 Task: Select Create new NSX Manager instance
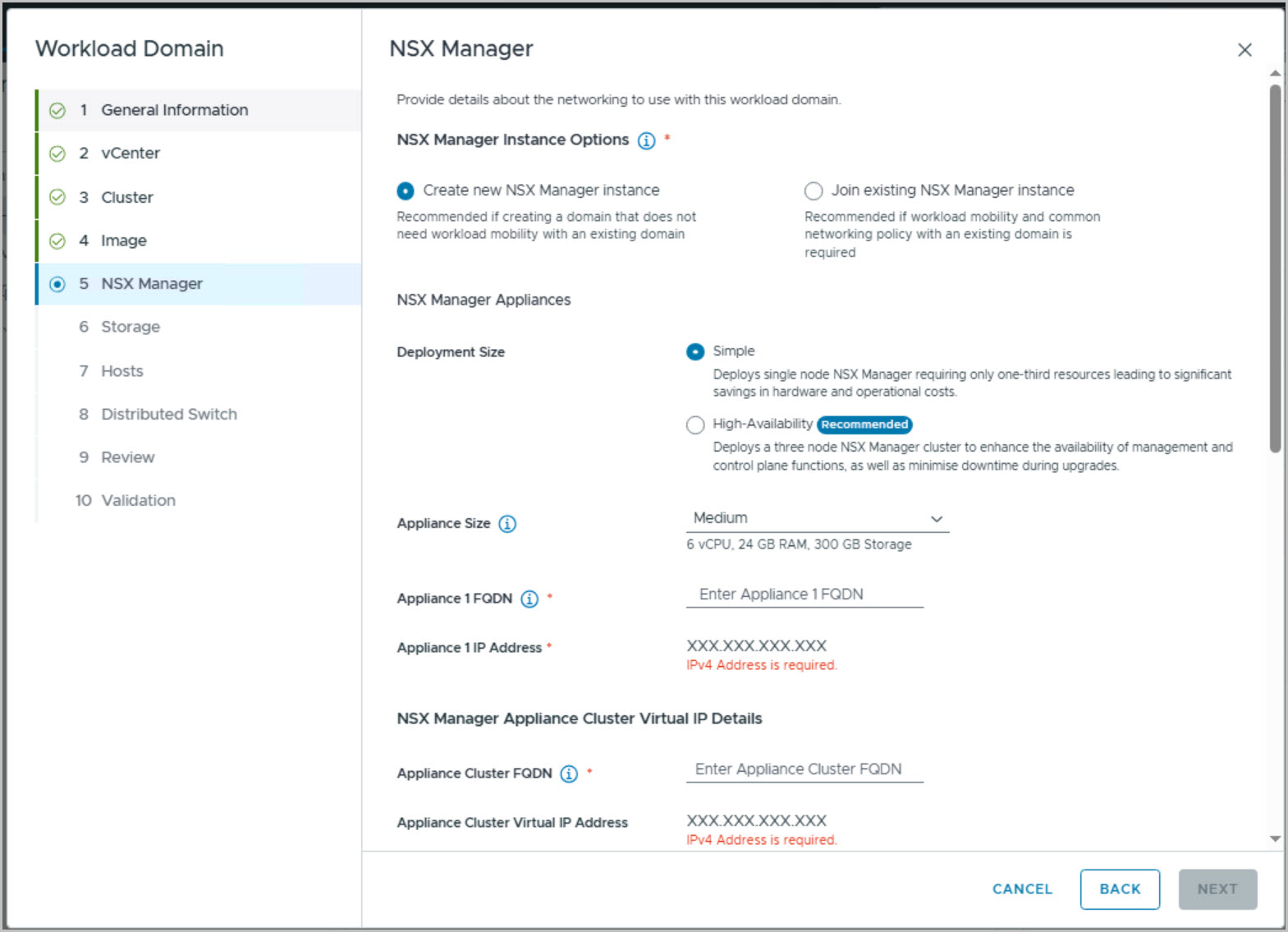(x=406, y=191)
